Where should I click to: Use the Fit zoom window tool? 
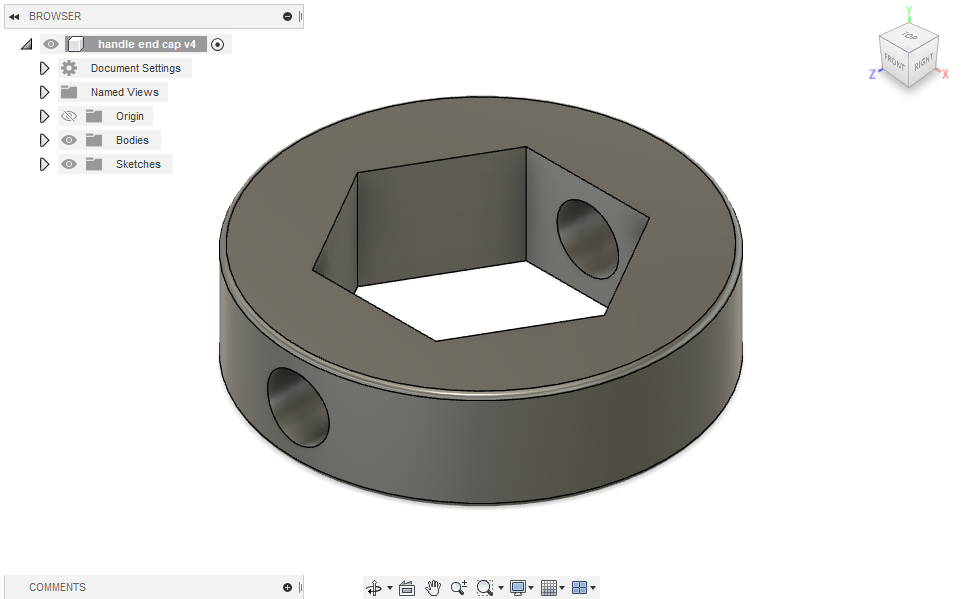pyautogui.click(x=484, y=588)
